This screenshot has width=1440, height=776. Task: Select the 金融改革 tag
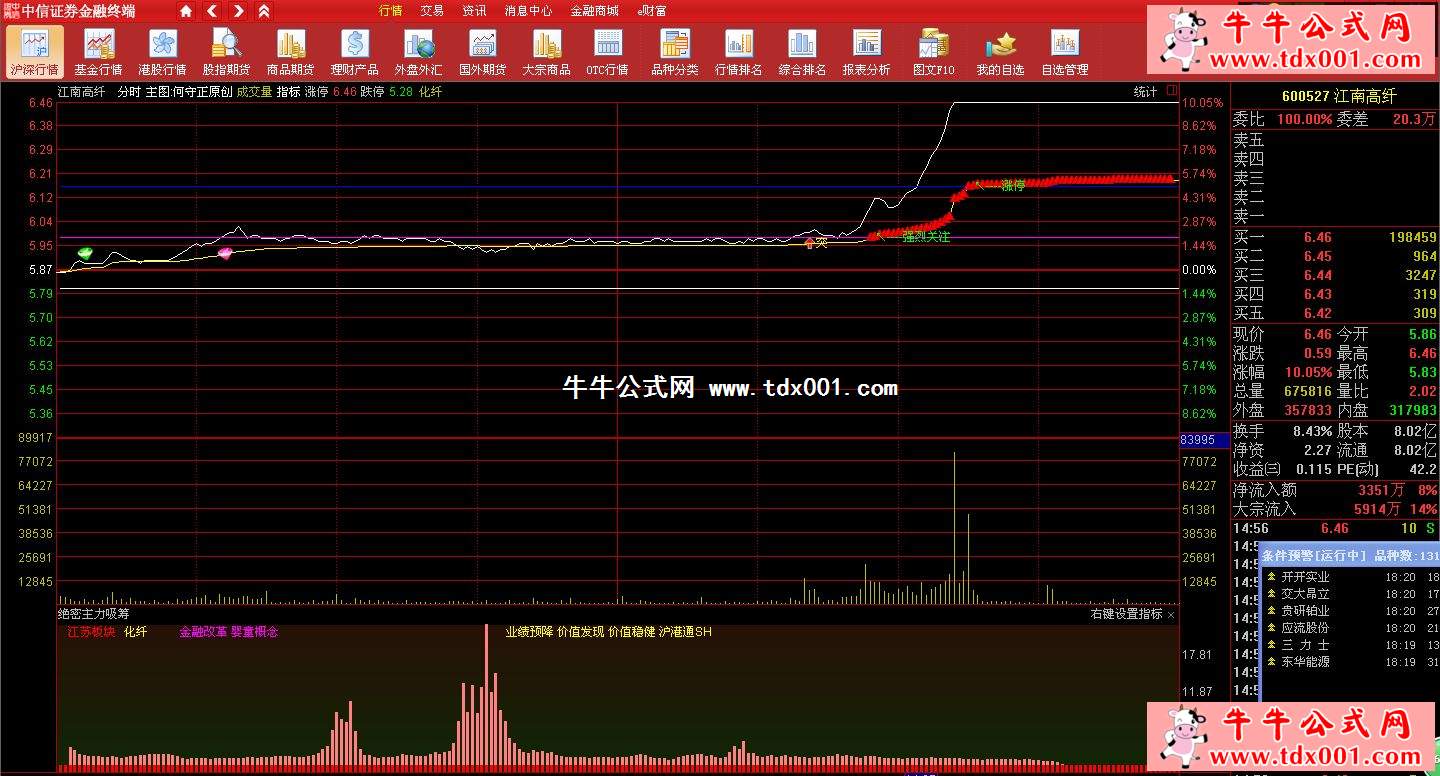click(203, 632)
